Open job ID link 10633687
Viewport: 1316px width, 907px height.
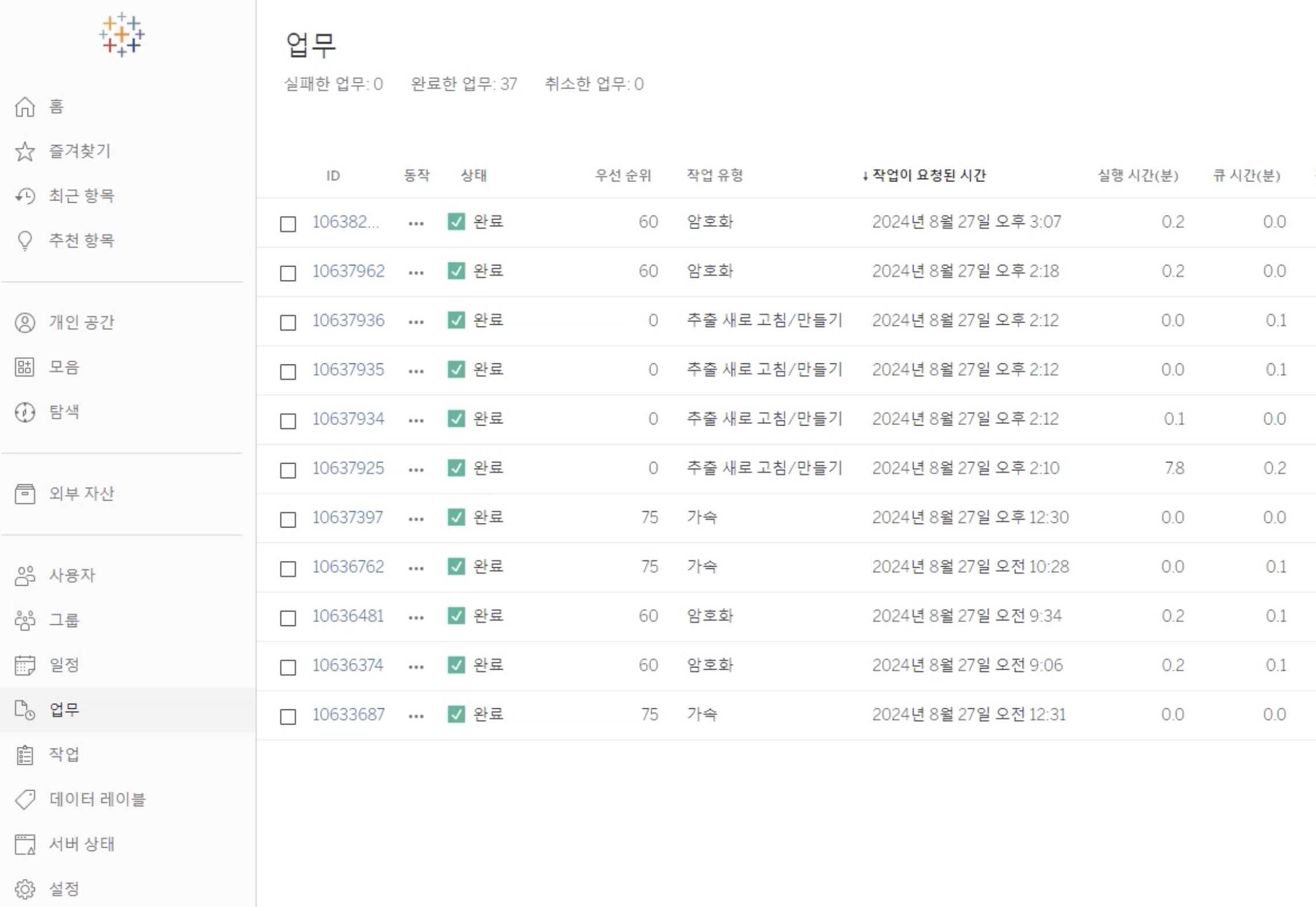348,714
